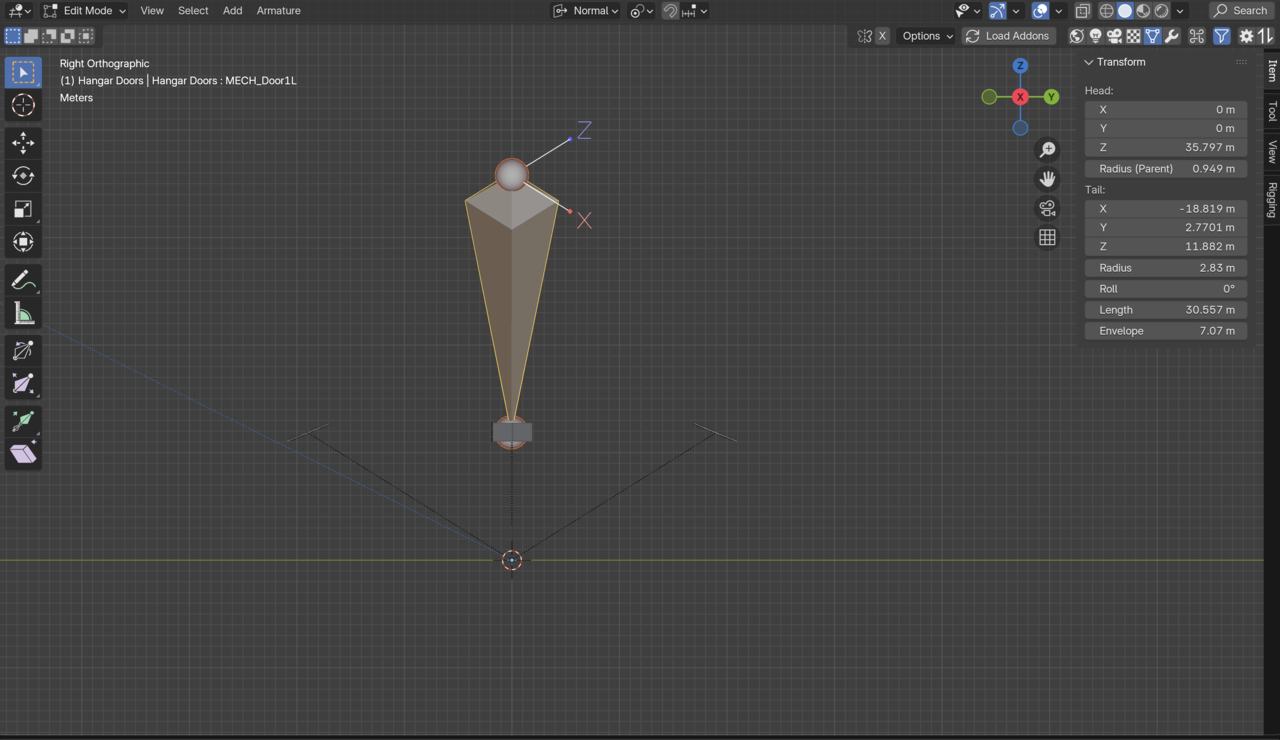The height and width of the screenshot is (740, 1280).
Task: Open the Options popover button
Action: point(927,36)
